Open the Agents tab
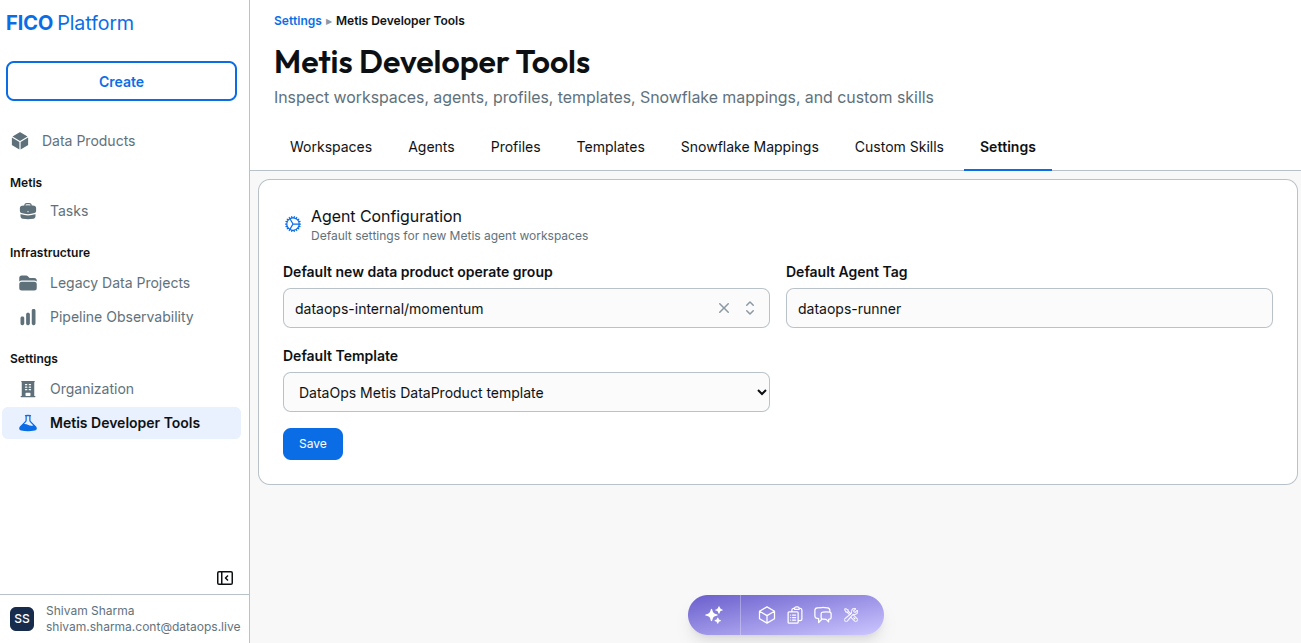 coord(431,147)
